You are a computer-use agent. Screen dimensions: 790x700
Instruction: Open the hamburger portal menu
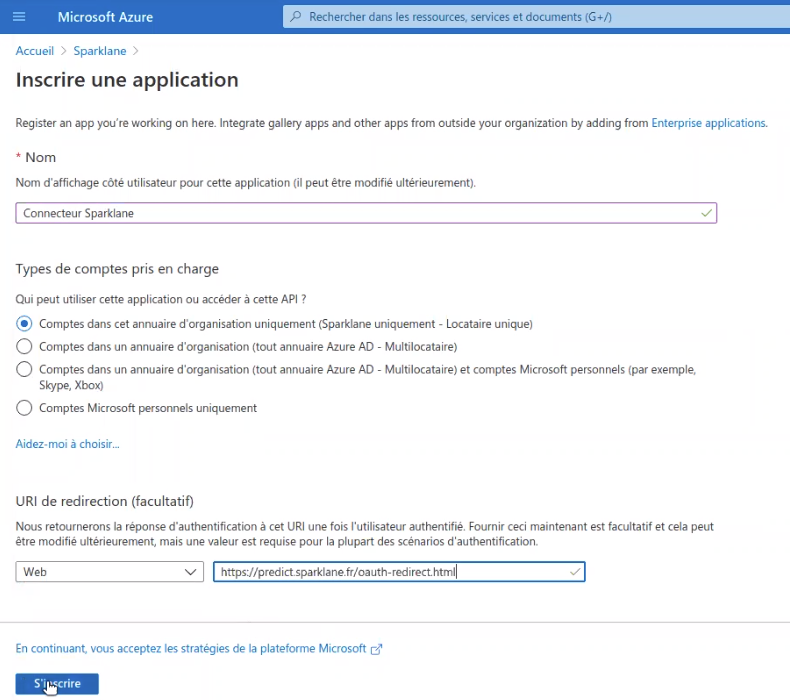point(19,17)
